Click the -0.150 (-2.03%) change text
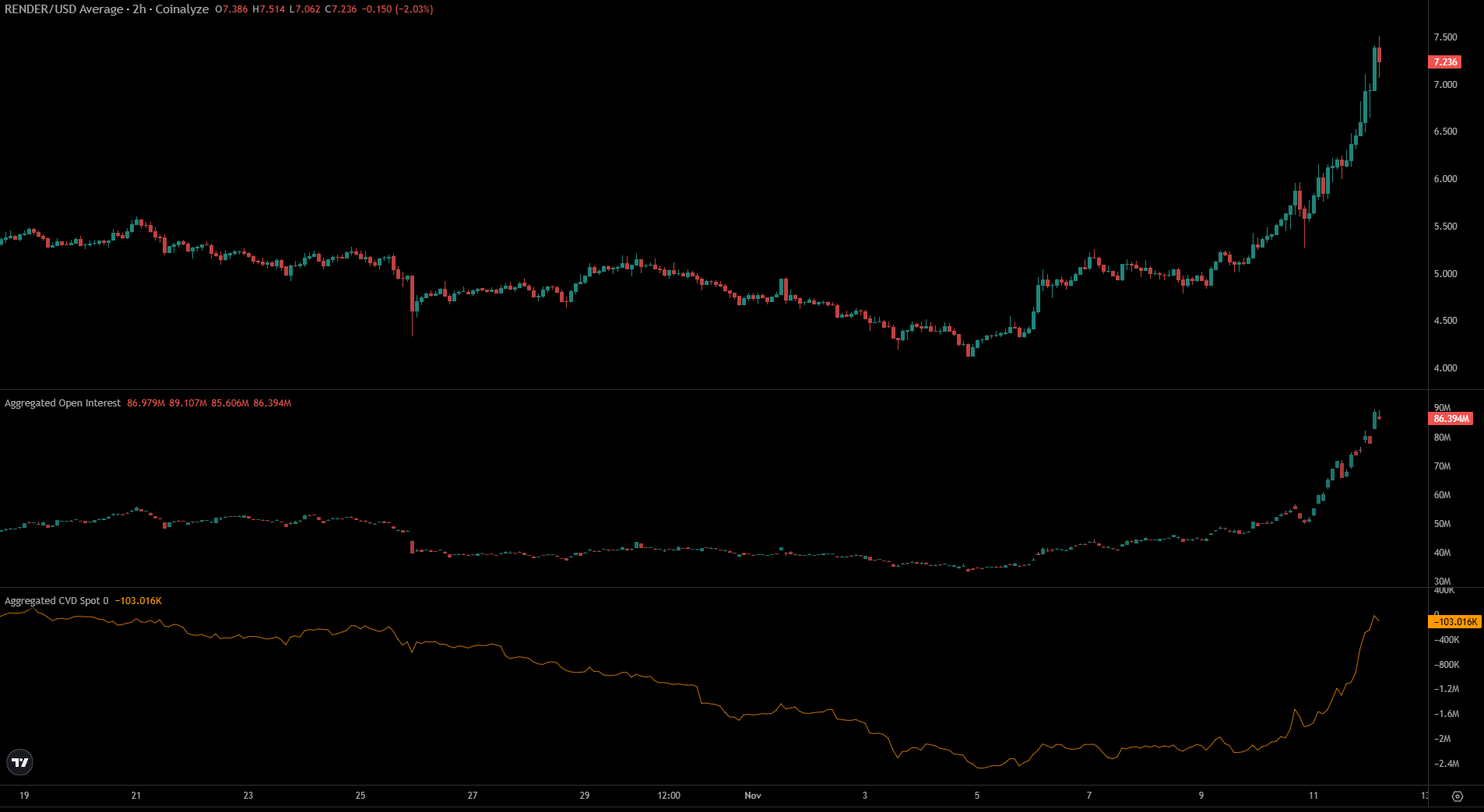Image resolution: width=1484 pixels, height=812 pixels. (397, 9)
